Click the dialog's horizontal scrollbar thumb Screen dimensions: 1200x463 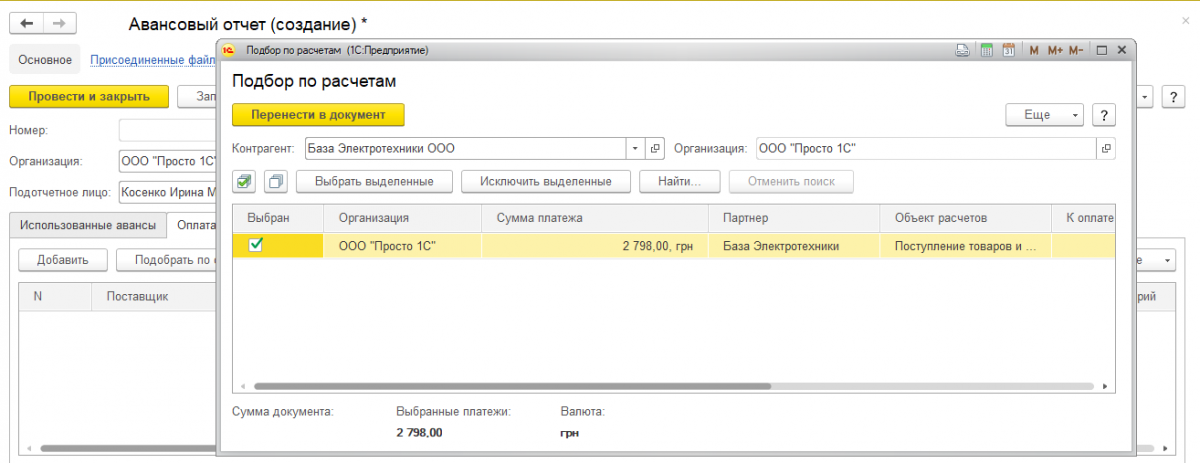pyautogui.click(x=512, y=386)
